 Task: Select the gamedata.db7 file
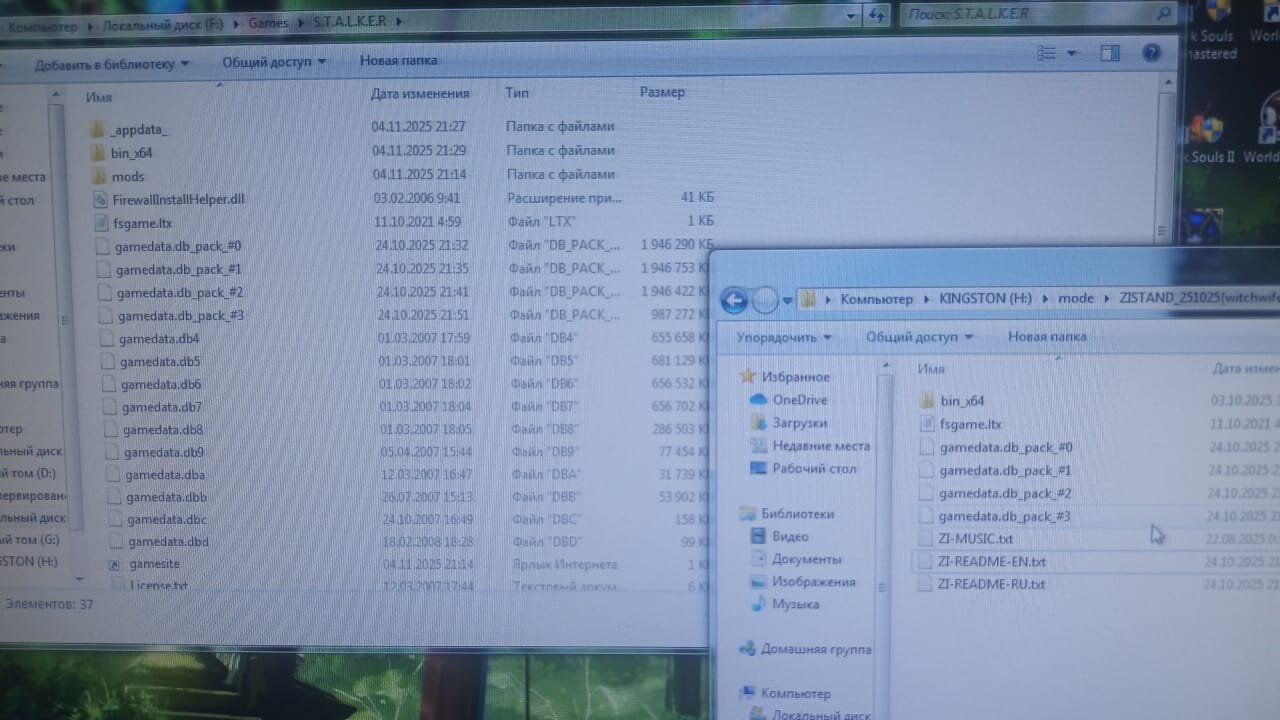click(x=153, y=407)
